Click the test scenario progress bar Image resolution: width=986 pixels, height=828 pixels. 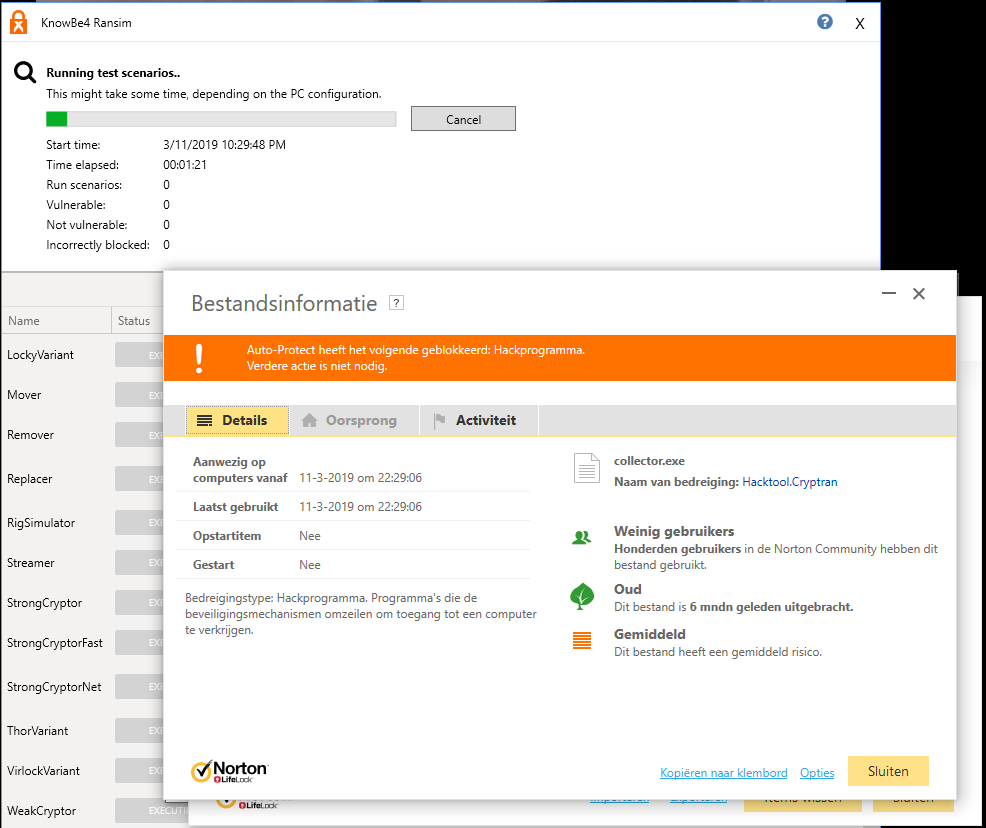coord(221,119)
